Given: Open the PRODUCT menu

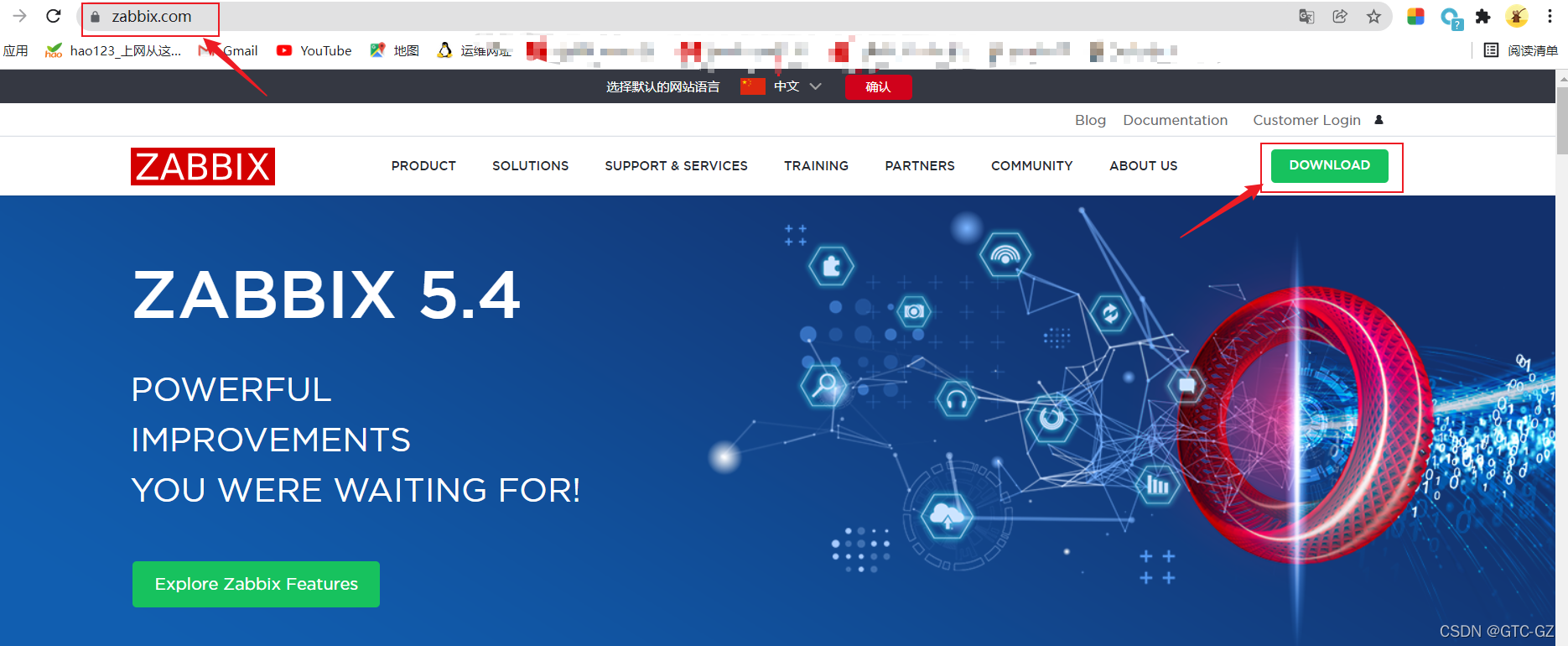Looking at the screenshot, I should tap(423, 166).
